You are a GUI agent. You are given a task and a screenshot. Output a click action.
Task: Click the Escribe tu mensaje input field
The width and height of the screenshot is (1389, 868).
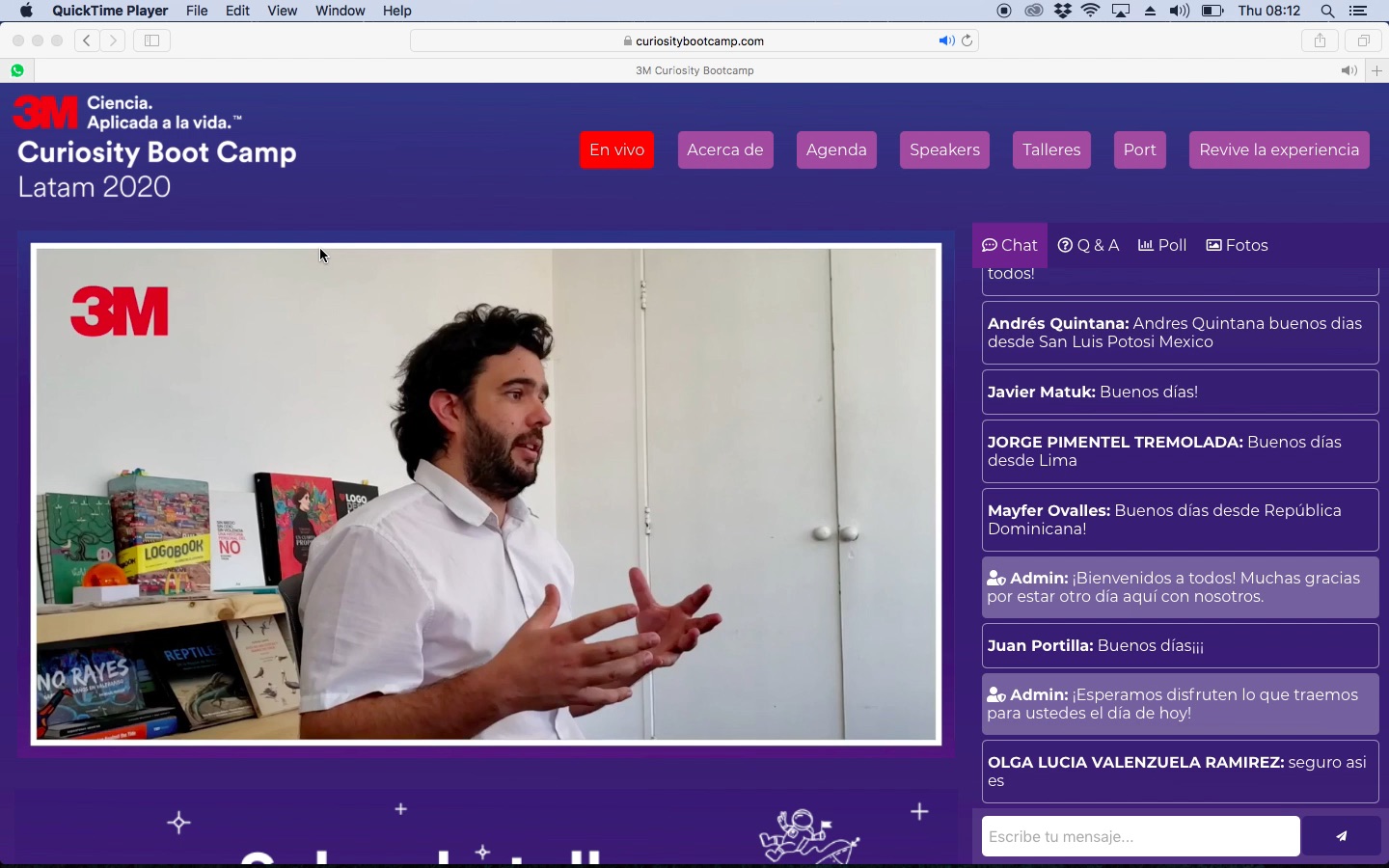(1138, 837)
